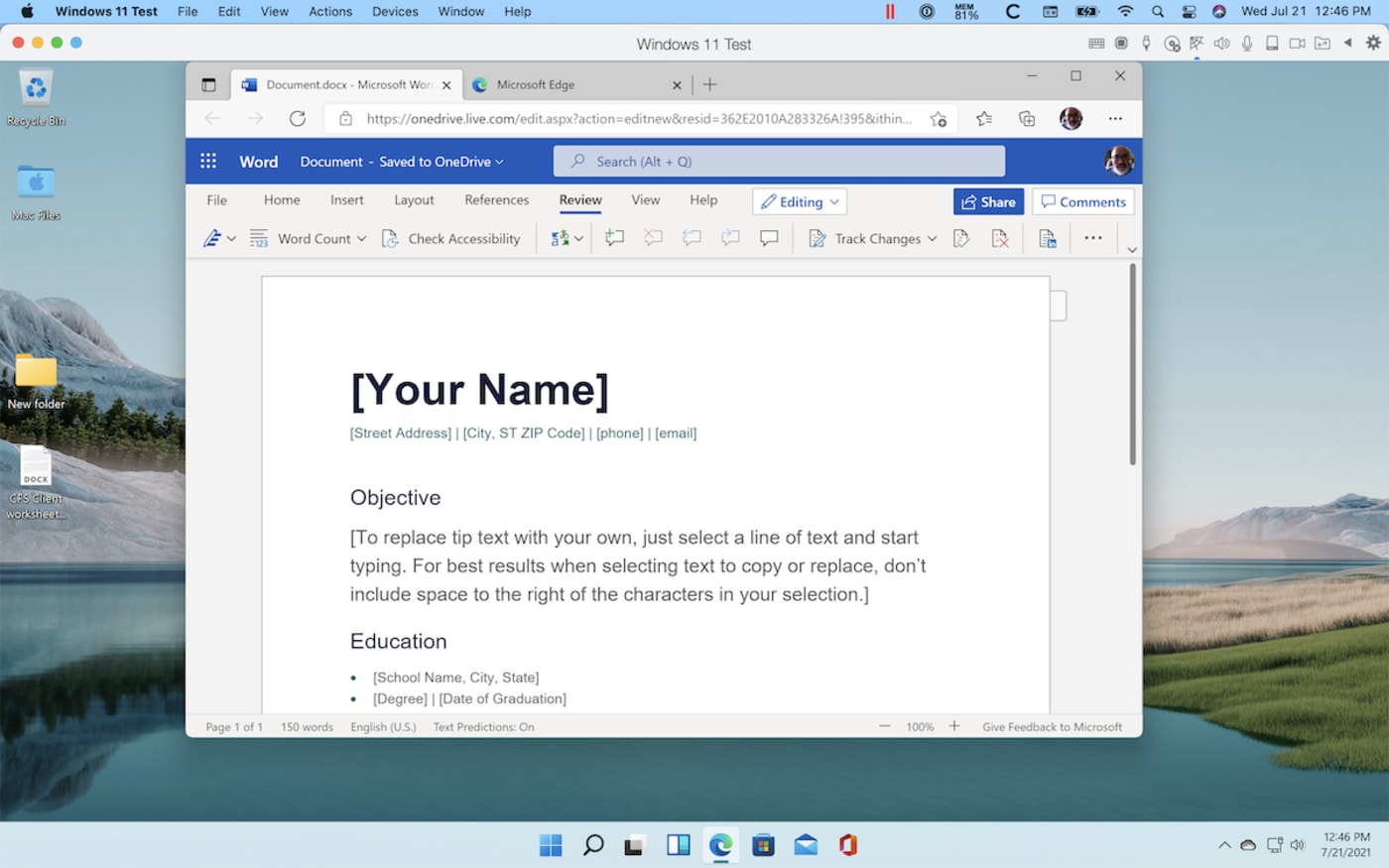This screenshot has width=1389, height=868.
Task: Increase zoom with the plus control
Action: pyautogui.click(x=953, y=726)
